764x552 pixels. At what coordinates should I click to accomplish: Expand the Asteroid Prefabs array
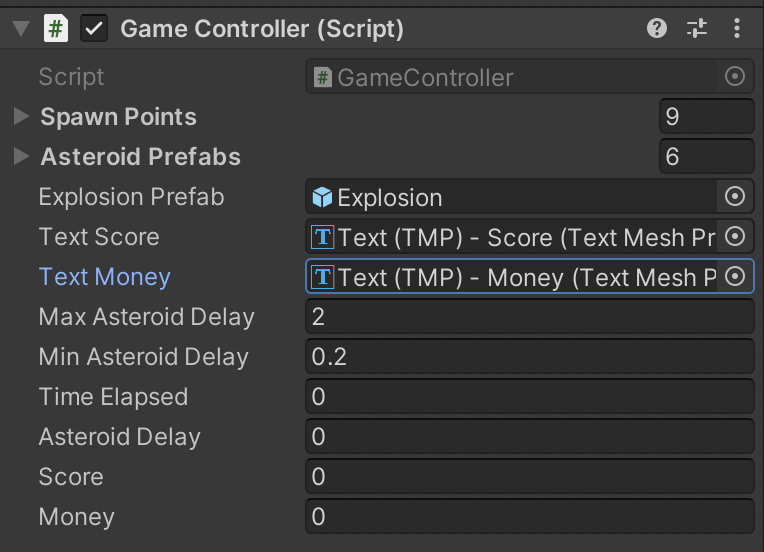21,157
